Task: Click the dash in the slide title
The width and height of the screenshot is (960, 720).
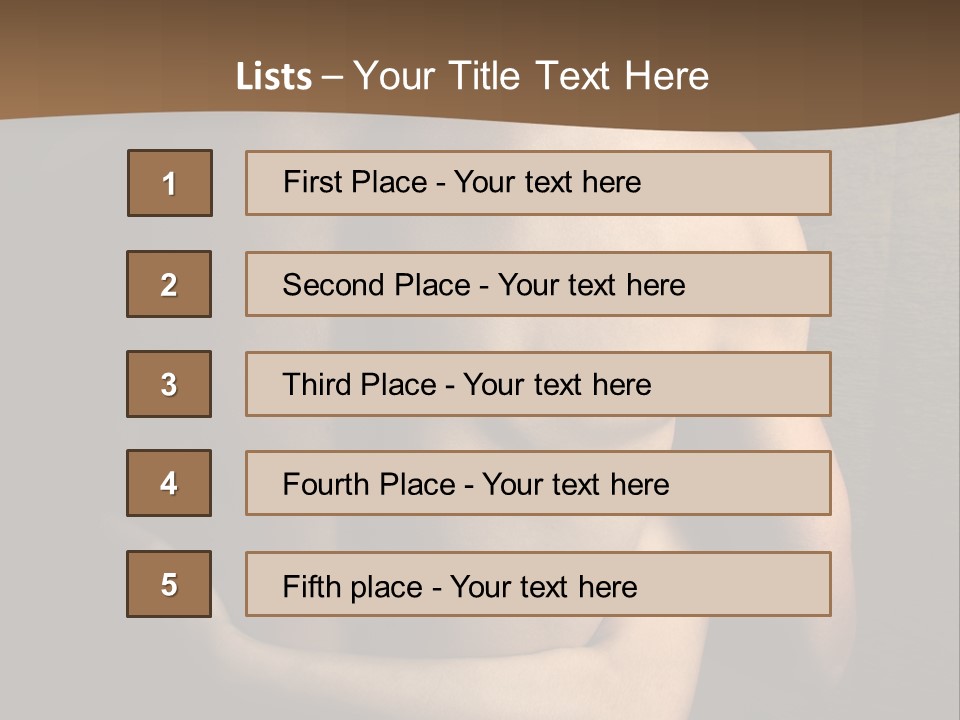Action: click(332, 76)
